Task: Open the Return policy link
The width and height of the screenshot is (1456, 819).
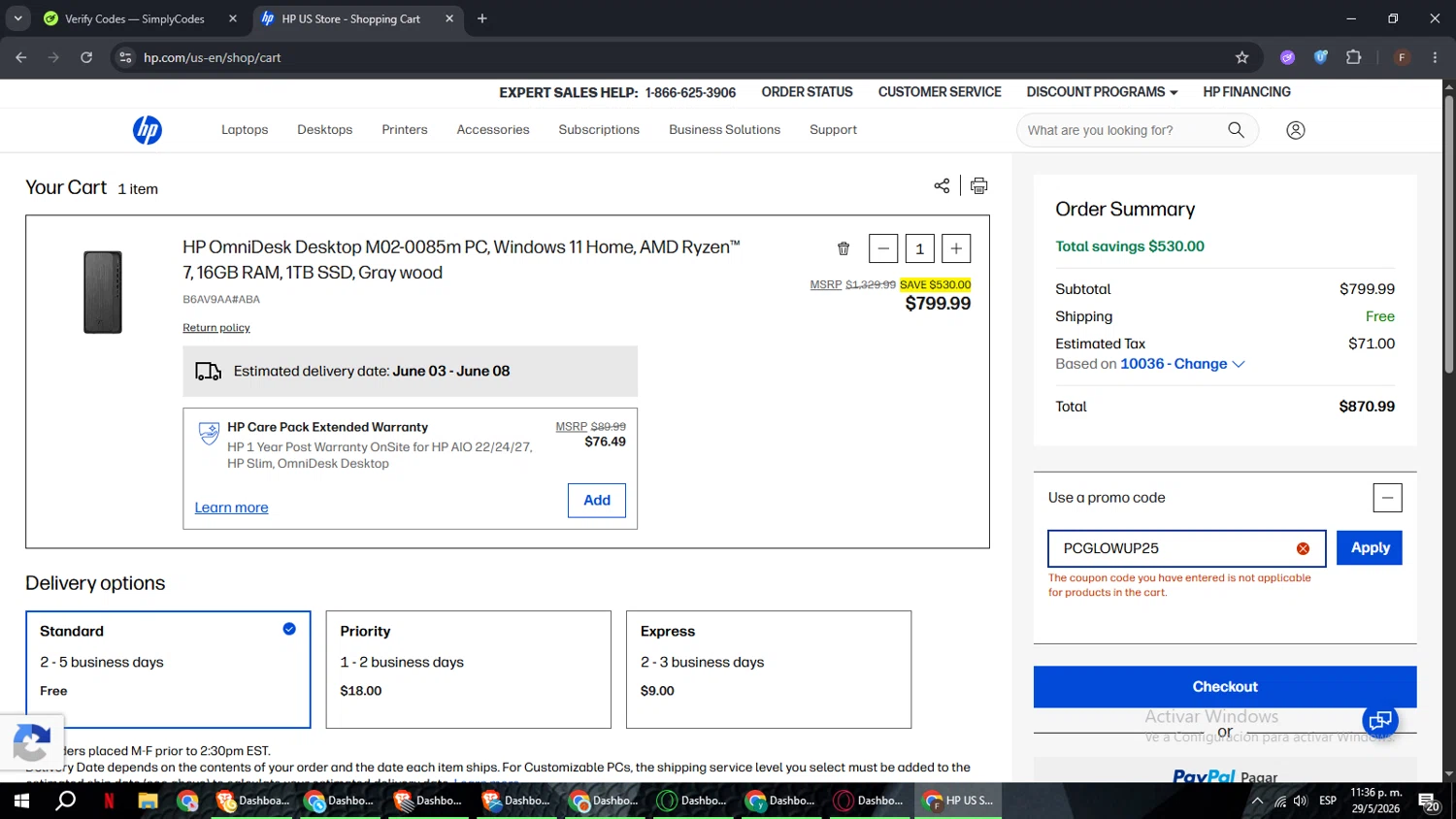Action: pyautogui.click(x=216, y=328)
